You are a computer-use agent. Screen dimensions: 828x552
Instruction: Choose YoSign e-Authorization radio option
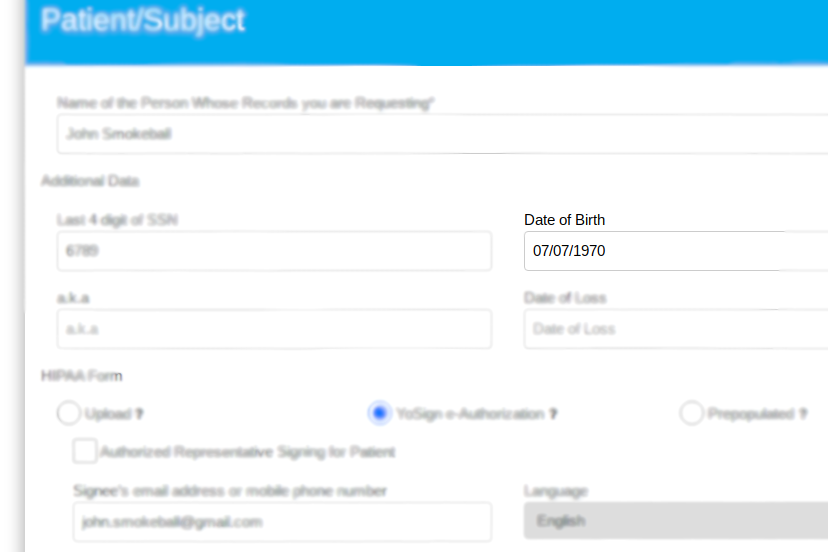[x=379, y=413]
